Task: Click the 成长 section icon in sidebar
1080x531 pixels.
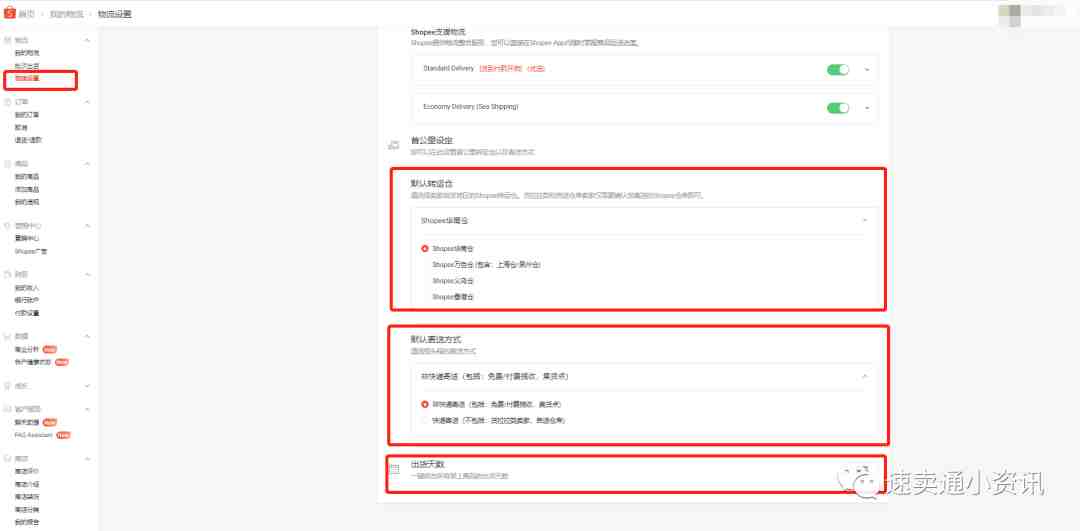Action: point(8,386)
